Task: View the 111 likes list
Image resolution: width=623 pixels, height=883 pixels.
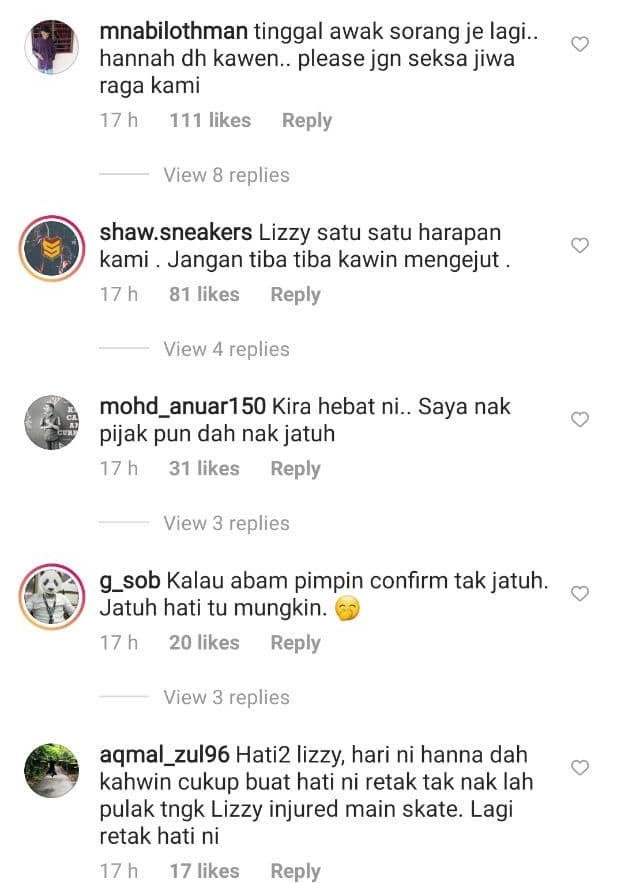Action: point(210,121)
